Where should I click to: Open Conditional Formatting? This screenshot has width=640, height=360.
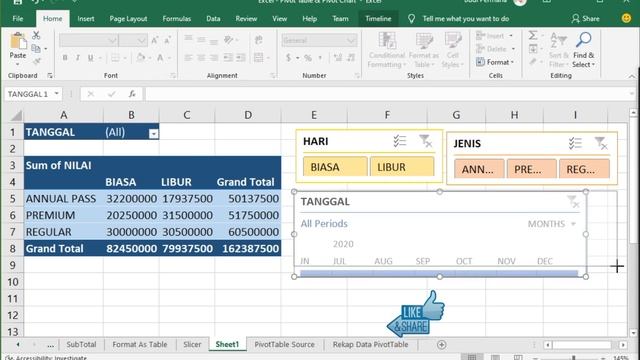point(387,50)
